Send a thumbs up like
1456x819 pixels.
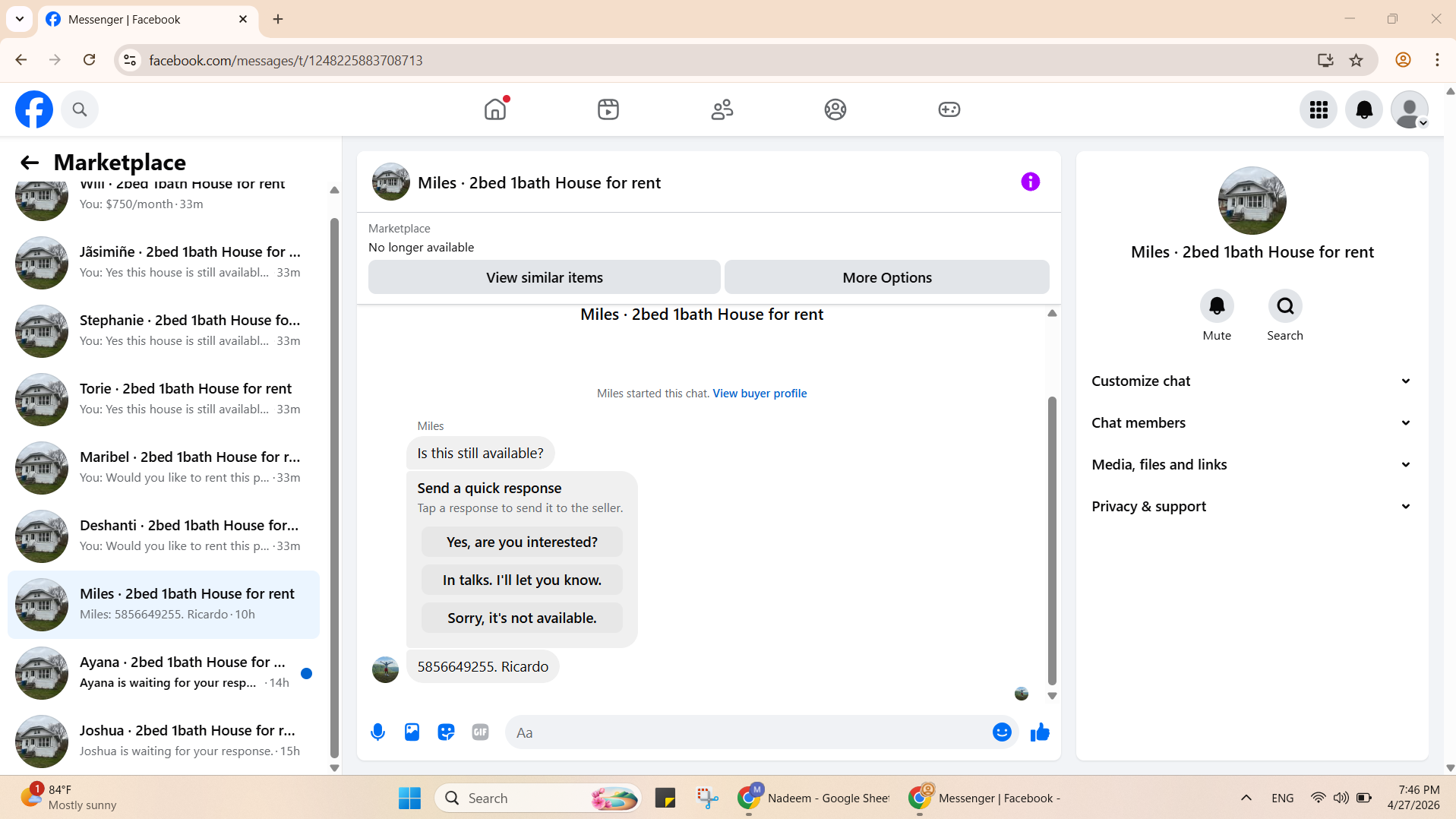[1040, 732]
